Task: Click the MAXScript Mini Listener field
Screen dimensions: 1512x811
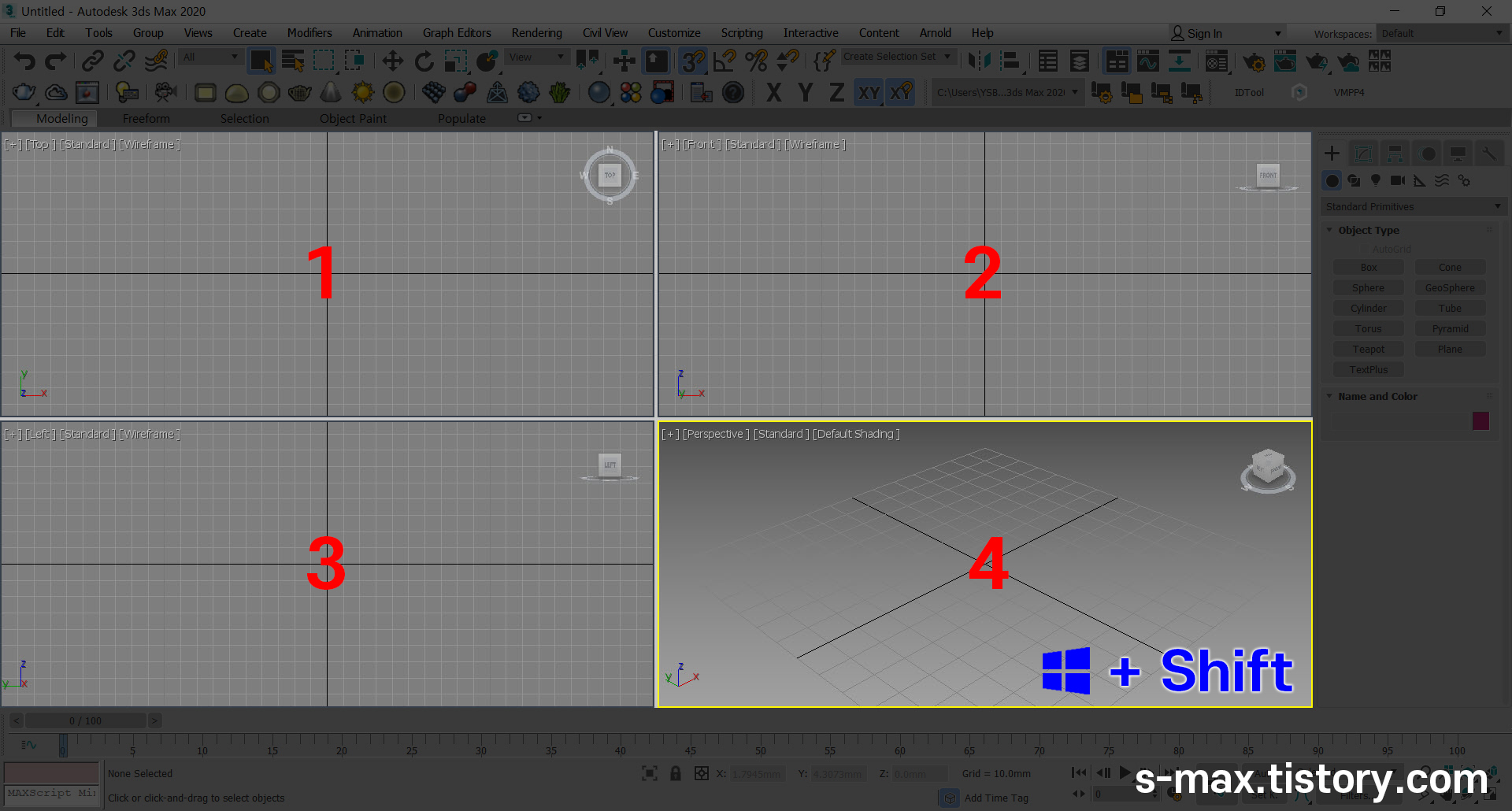Action: coord(52,794)
